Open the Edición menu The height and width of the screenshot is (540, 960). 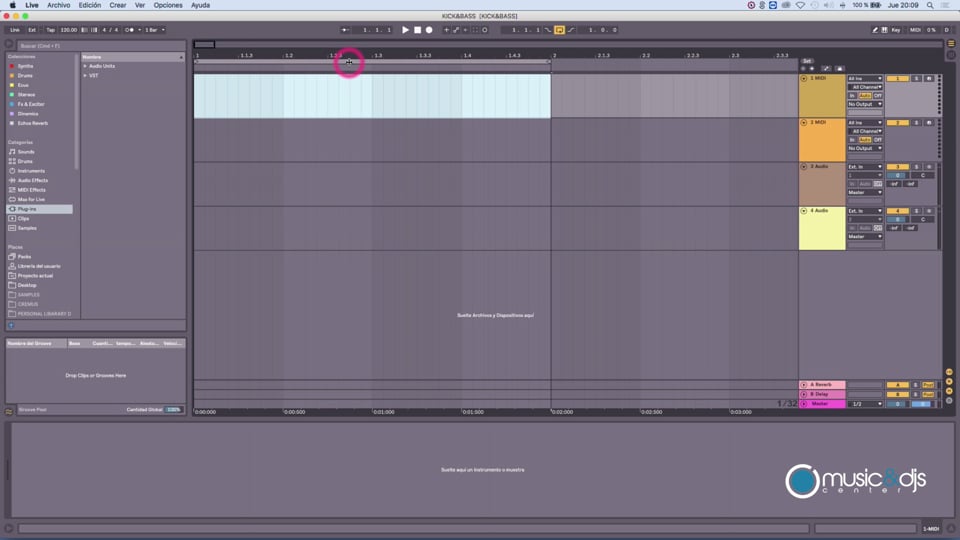click(x=89, y=5)
